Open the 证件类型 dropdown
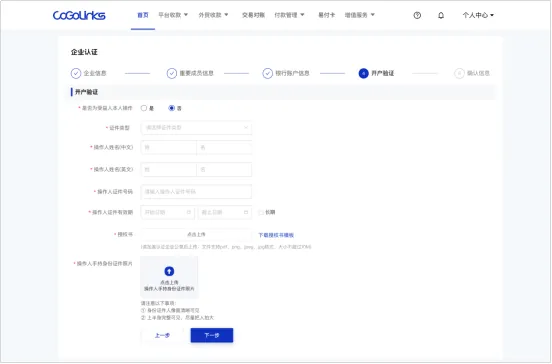Viewport: 552px width, 364px height. [196, 127]
